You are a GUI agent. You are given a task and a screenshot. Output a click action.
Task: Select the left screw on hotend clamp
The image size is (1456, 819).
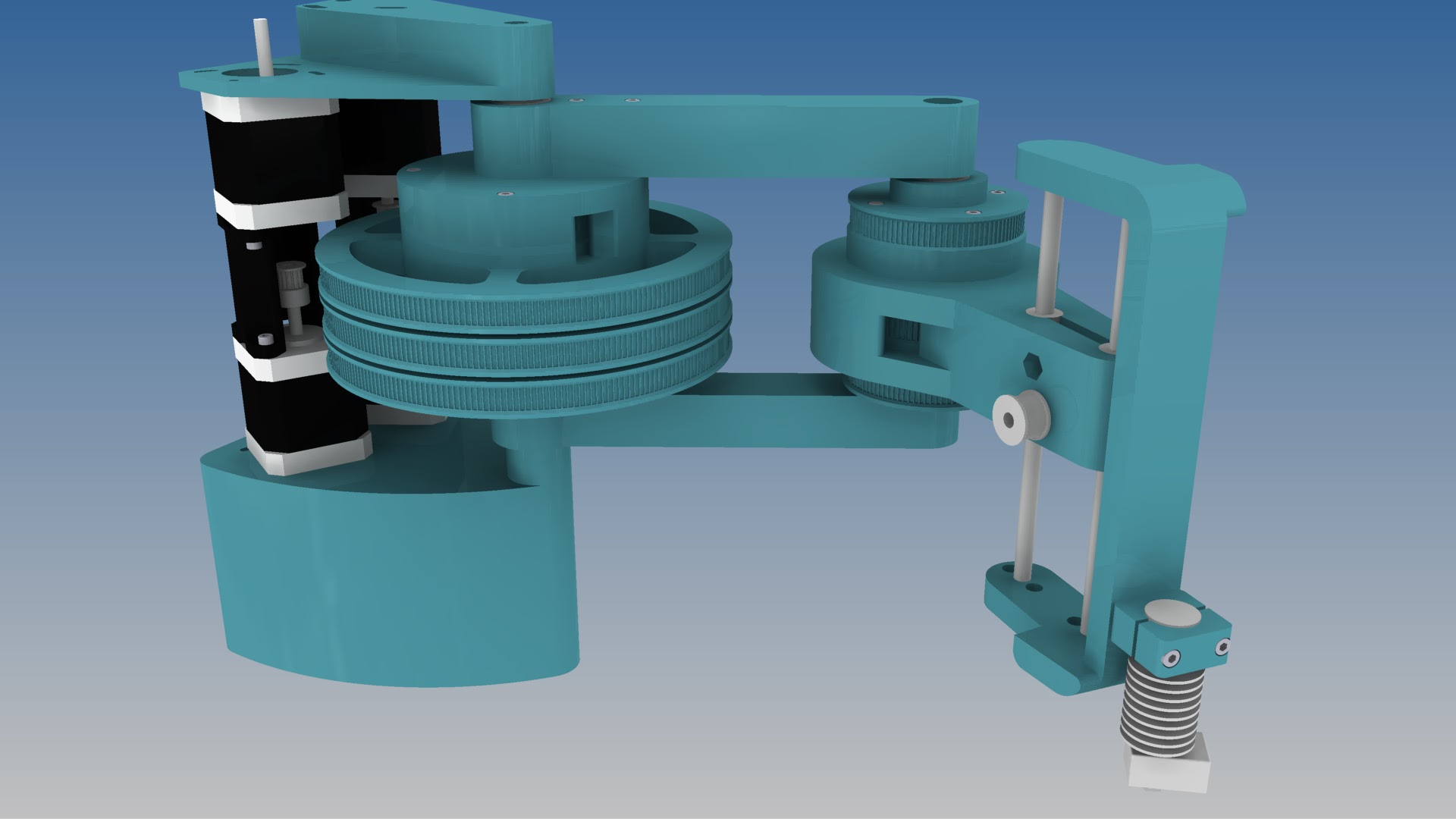point(1172,657)
